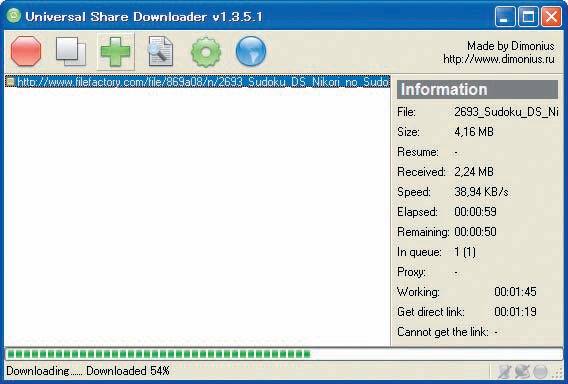Click the Received value 2,24 MB
568x384 pixels.
click(474, 172)
